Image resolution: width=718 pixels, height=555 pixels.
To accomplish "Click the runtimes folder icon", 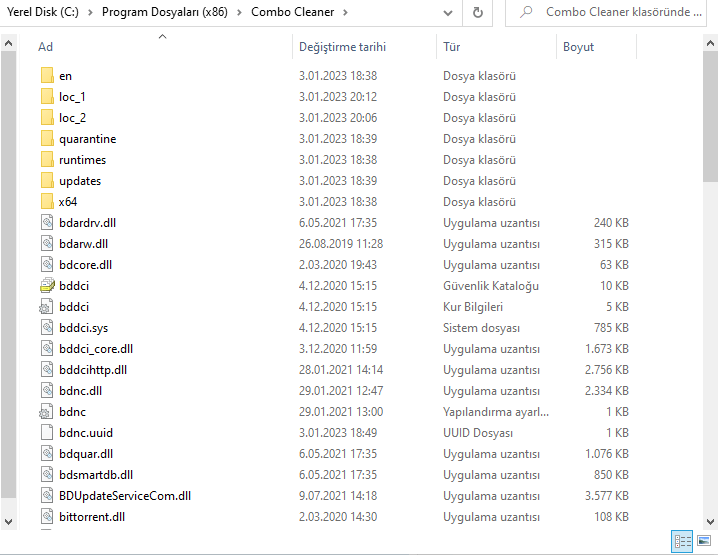I will pyautogui.click(x=47, y=160).
